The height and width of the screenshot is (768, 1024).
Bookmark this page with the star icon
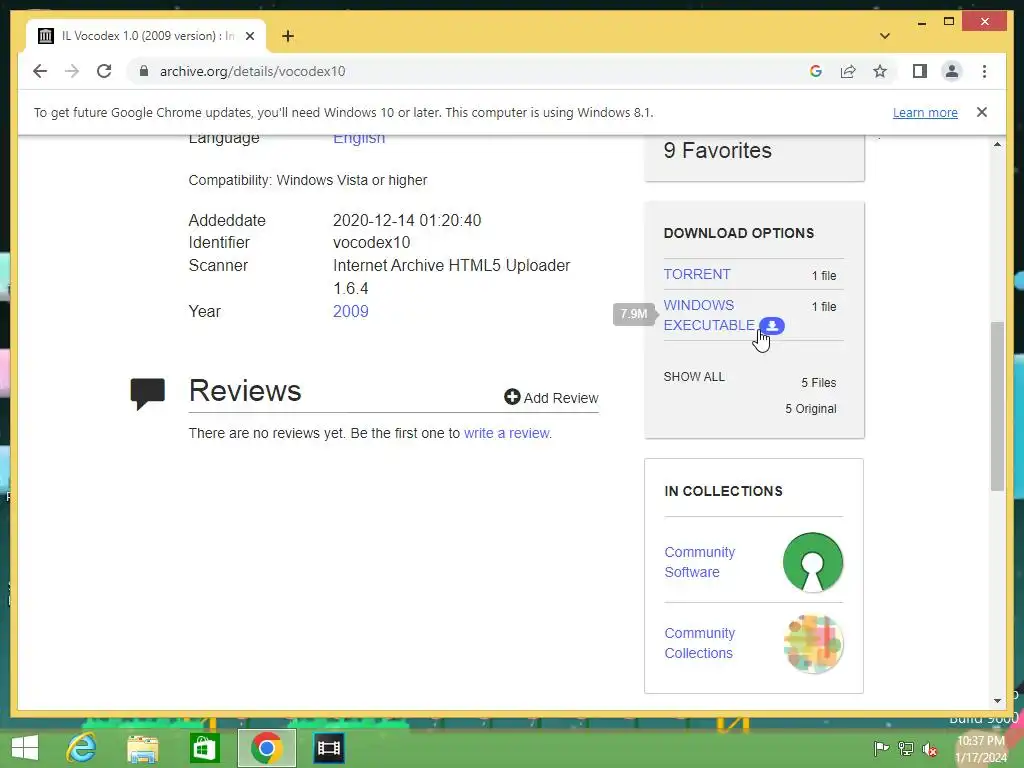click(880, 71)
